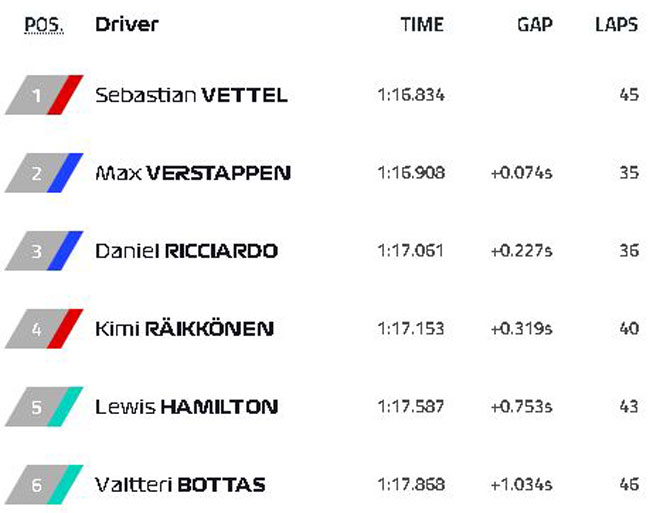The width and height of the screenshot is (660, 513).
Task: Click the Driver column header
Action: pos(127,24)
